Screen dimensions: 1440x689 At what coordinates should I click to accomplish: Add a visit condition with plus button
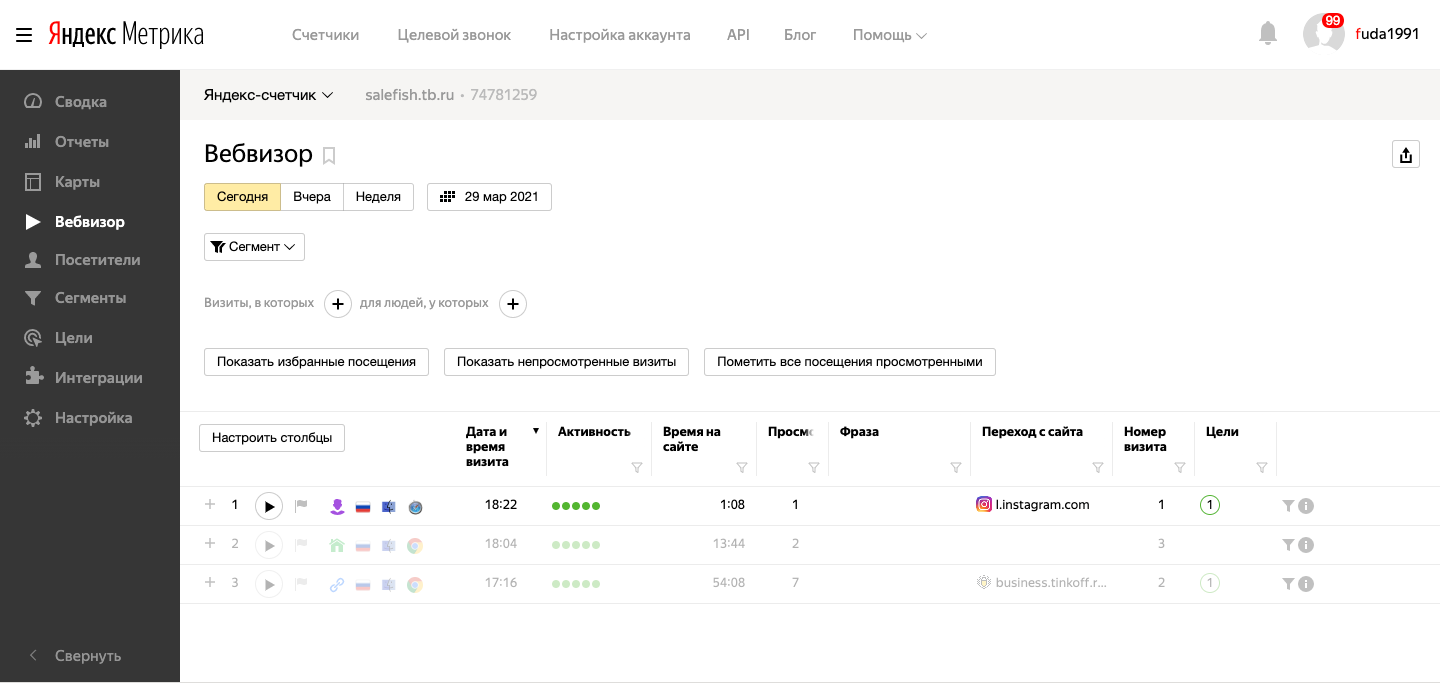(x=338, y=303)
